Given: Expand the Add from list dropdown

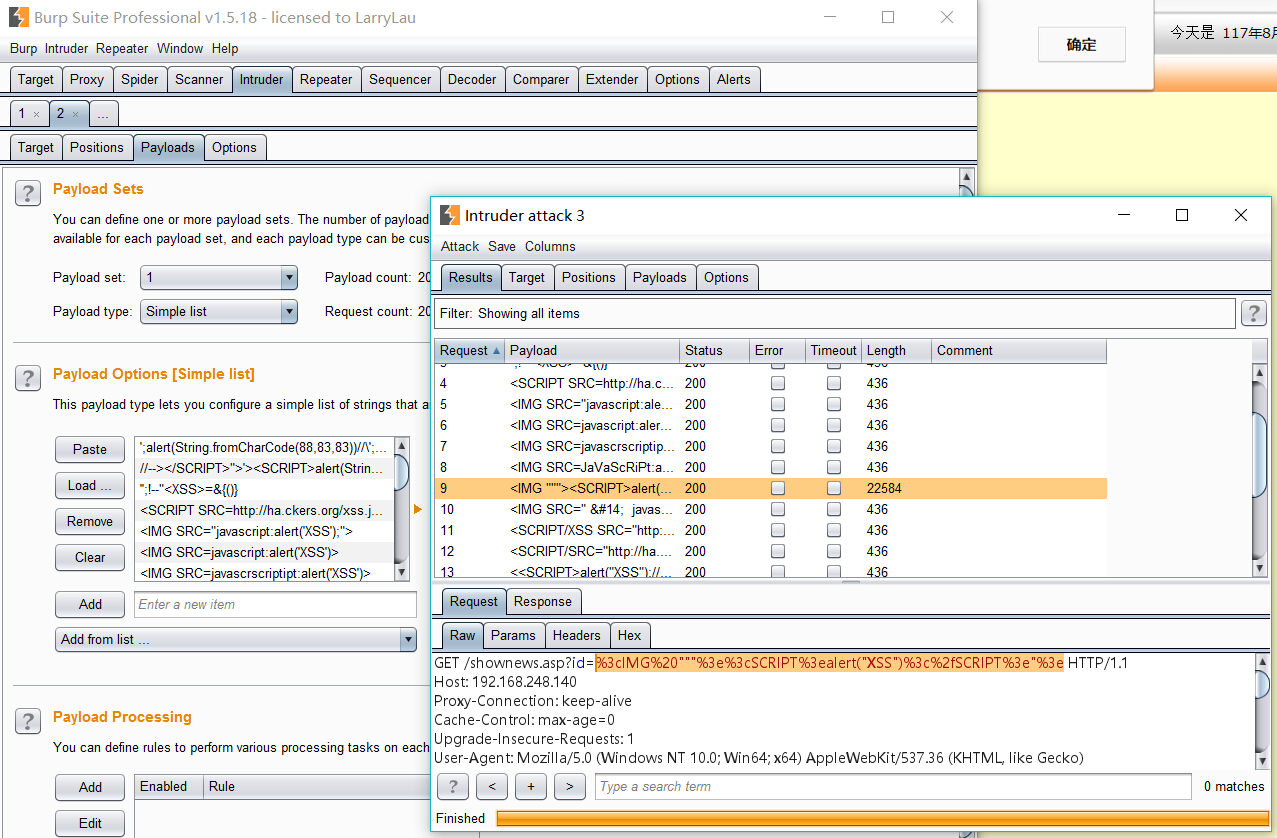Looking at the screenshot, I should [x=236, y=639].
